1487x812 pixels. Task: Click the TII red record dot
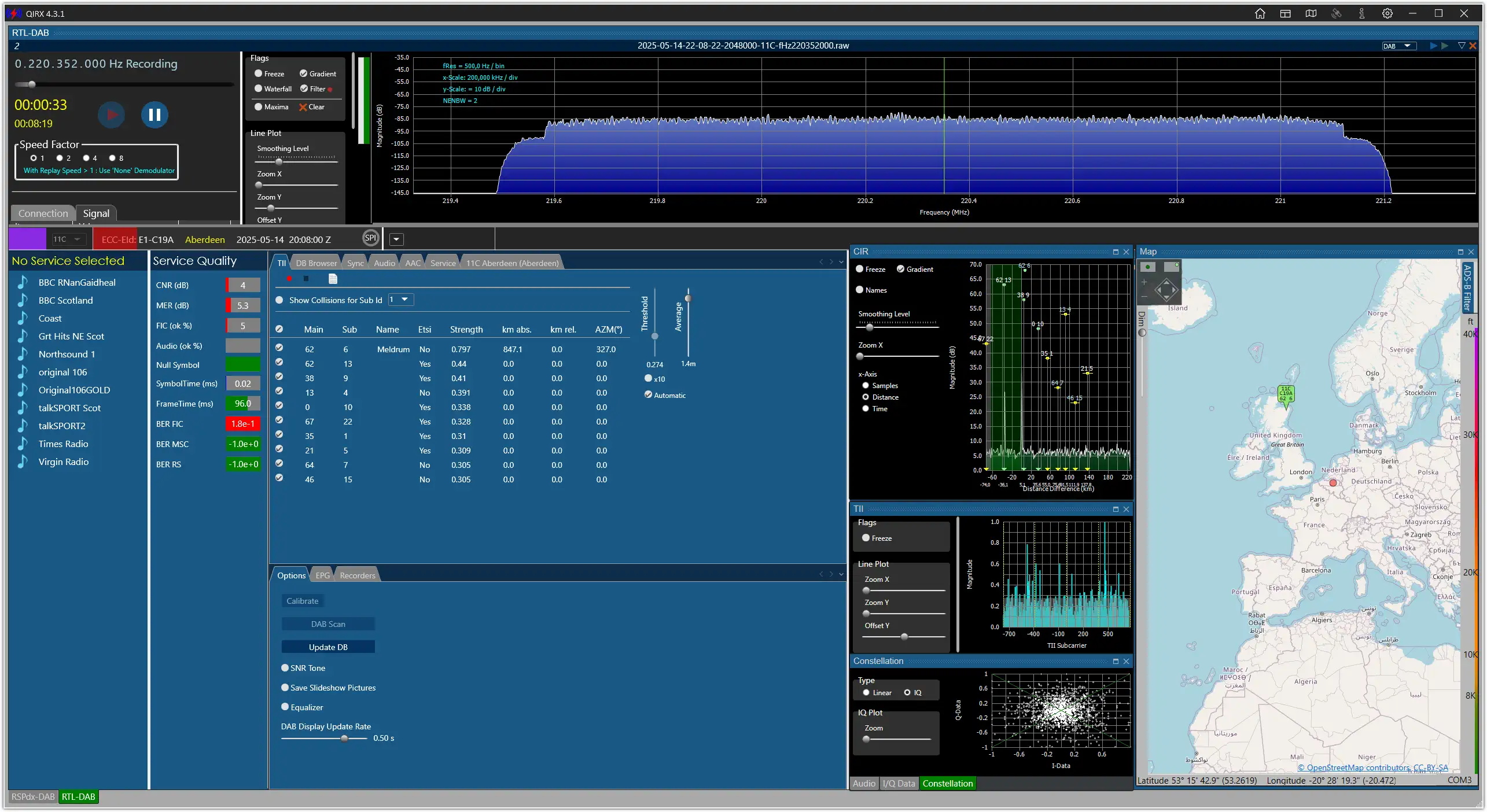point(289,279)
